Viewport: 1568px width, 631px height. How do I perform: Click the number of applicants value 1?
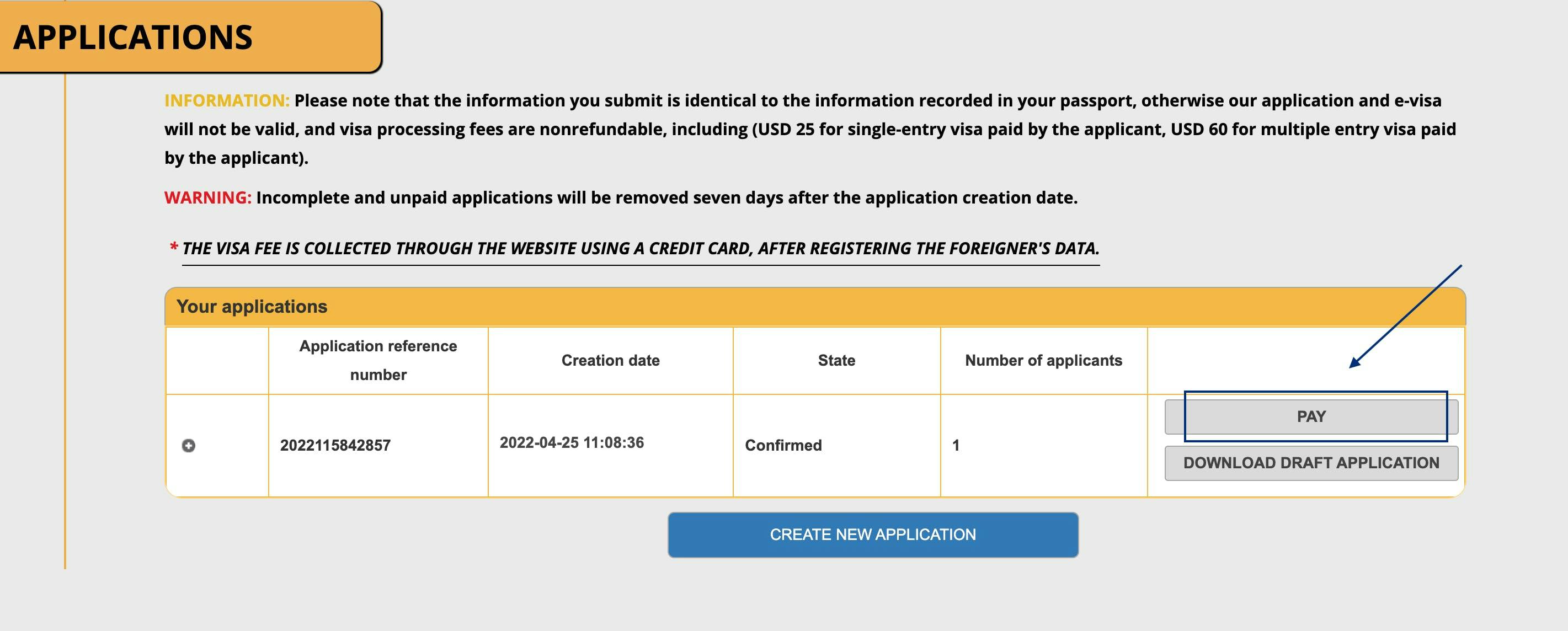click(956, 446)
